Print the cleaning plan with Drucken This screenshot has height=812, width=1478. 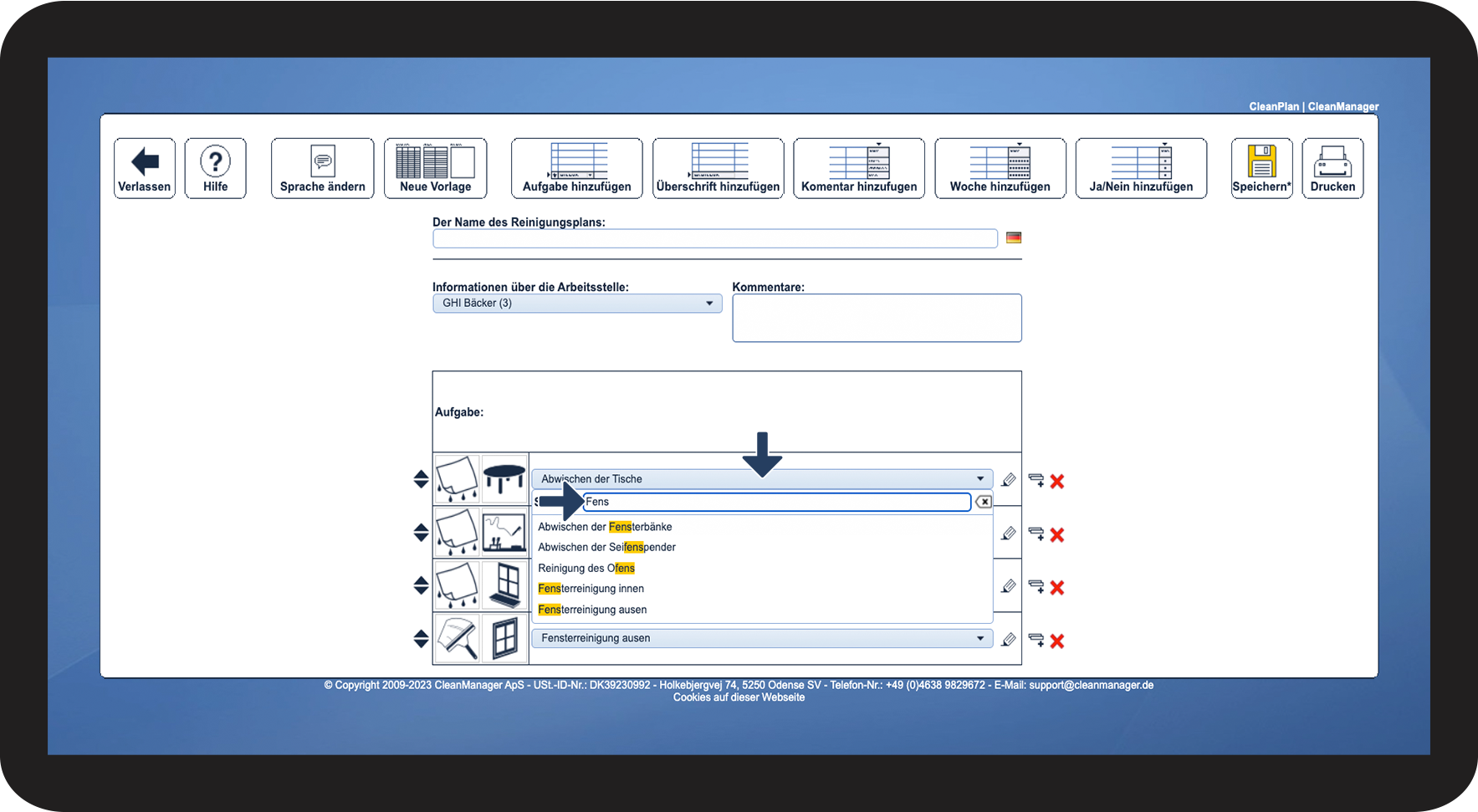click(1332, 168)
